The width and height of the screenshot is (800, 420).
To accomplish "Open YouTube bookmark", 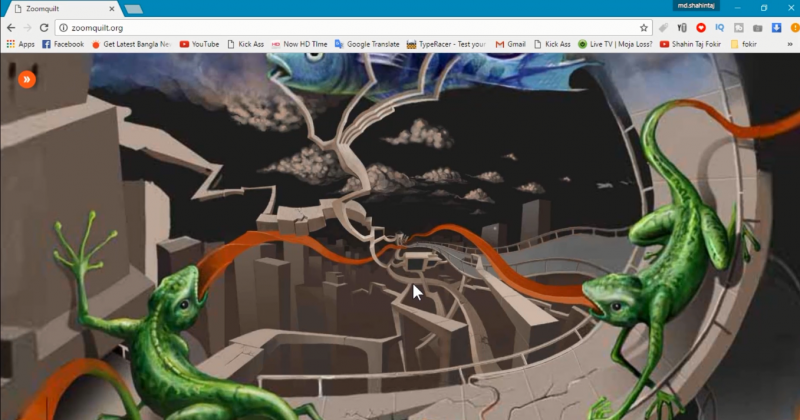I will coord(199,44).
